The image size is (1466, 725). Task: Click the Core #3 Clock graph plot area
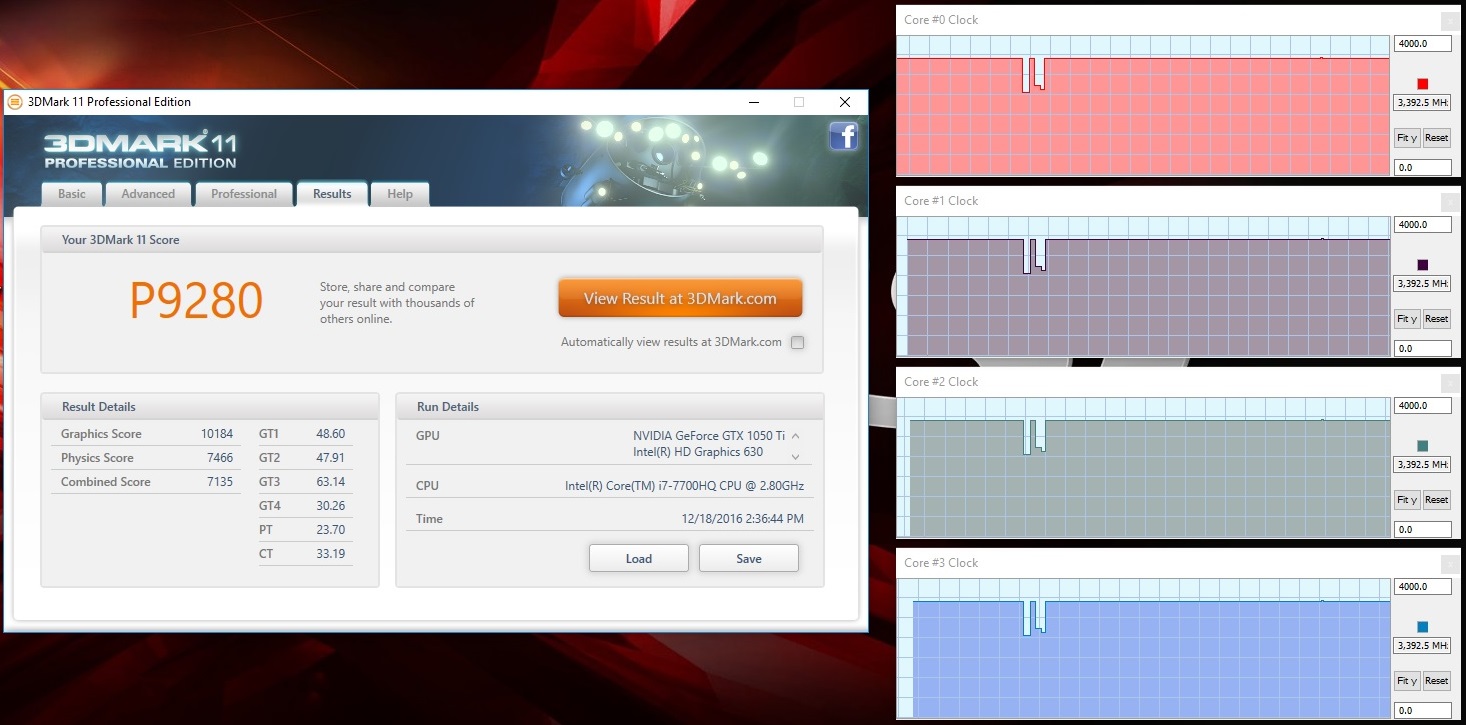coord(1143,649)
